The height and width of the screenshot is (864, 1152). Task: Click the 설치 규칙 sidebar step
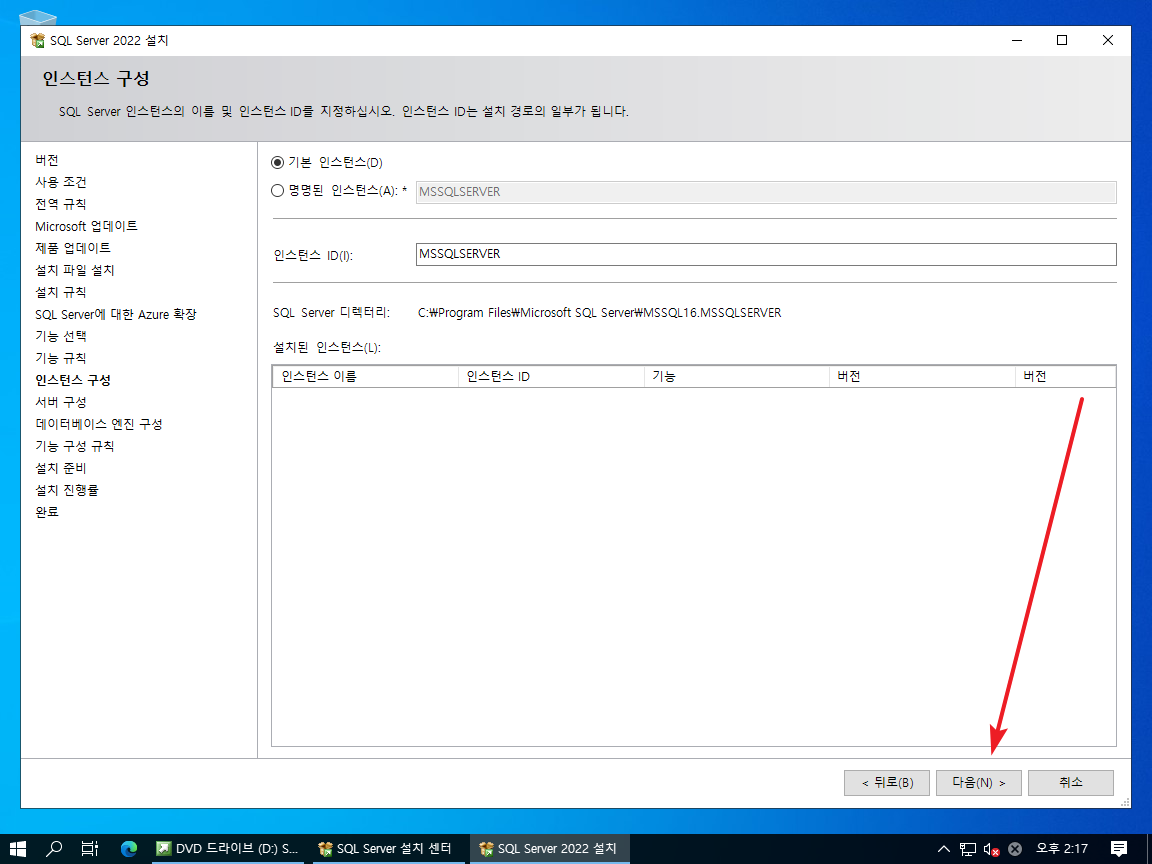61,292
